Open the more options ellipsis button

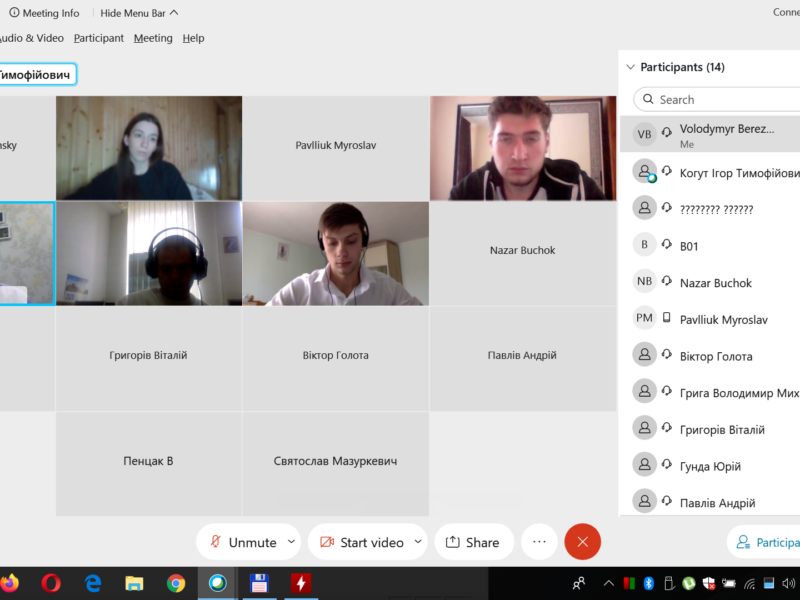pyautogui.click(x=539, y=542)
